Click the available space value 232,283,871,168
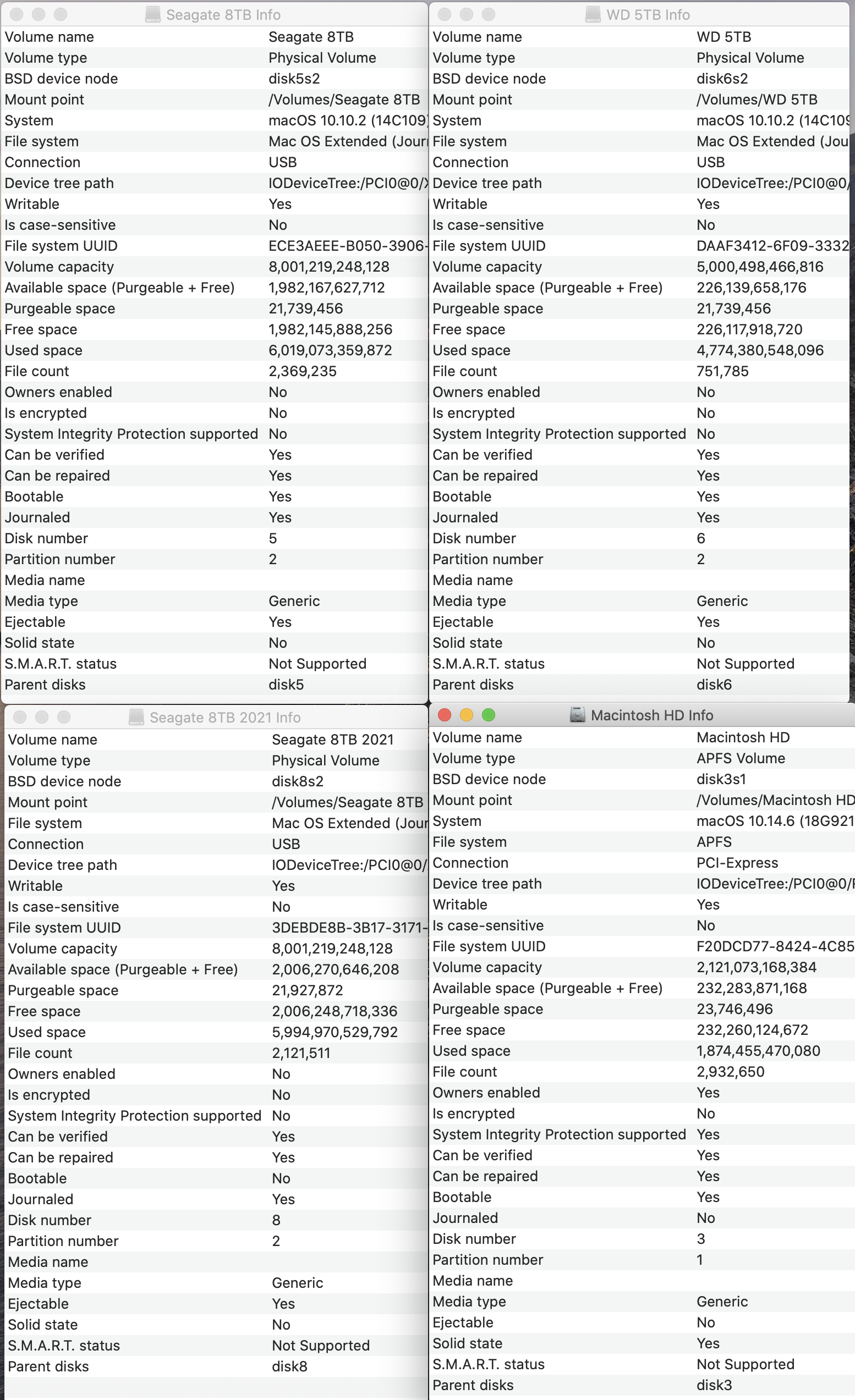Image resolution: width=855 pixels, height=1400 pixels. click(x=752, y=988)
